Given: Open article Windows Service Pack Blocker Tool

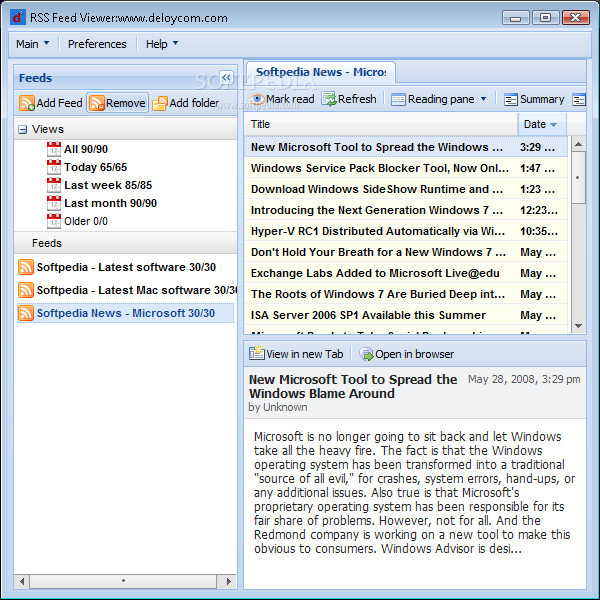Looking at the screenshot, I should 406,168.
